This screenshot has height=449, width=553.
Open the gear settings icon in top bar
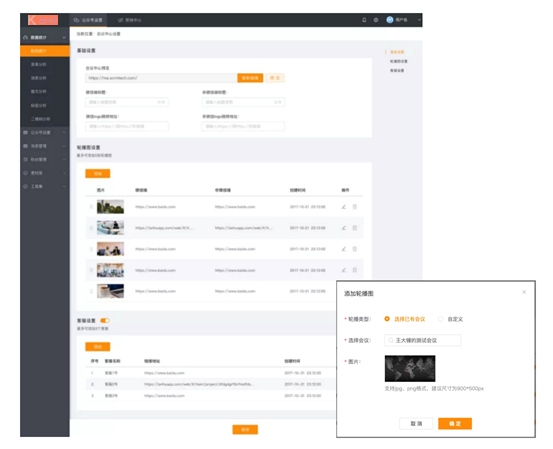376,20
